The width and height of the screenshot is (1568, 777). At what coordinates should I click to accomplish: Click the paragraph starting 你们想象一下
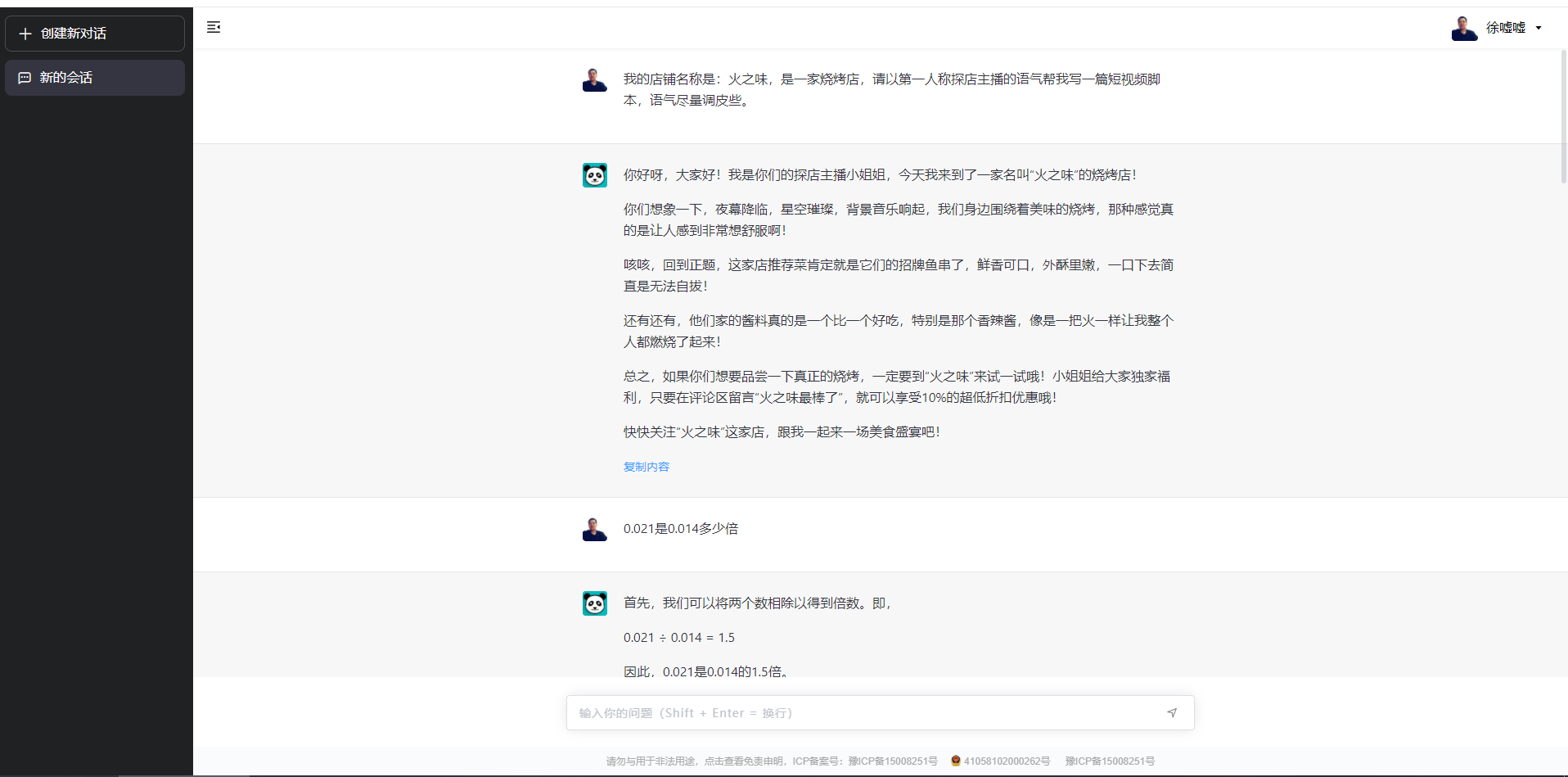coord(899,220)
